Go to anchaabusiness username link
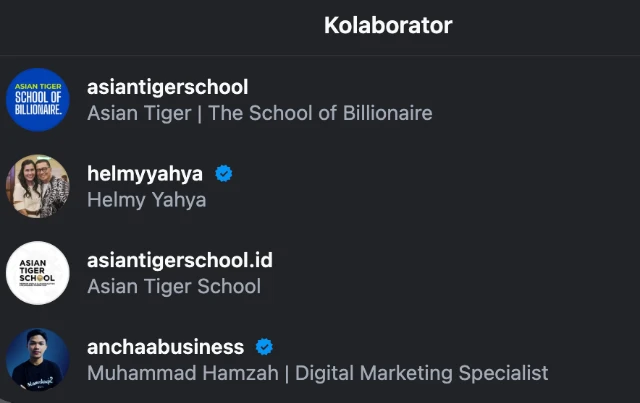Viewport: 640px width, 403px height. click(165, 347)
